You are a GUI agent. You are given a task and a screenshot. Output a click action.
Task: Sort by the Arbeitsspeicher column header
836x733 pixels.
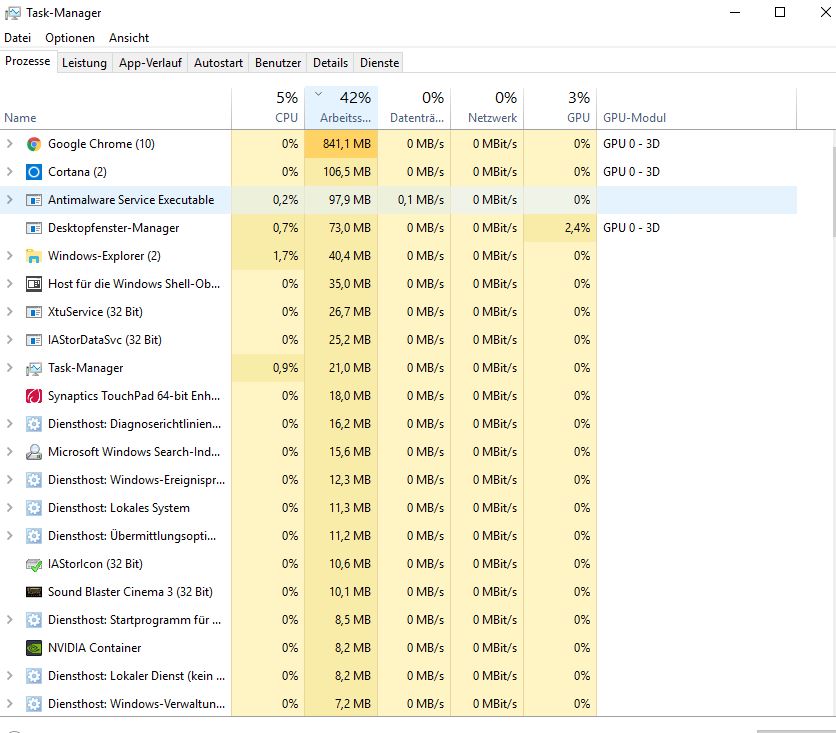(341, 108)
